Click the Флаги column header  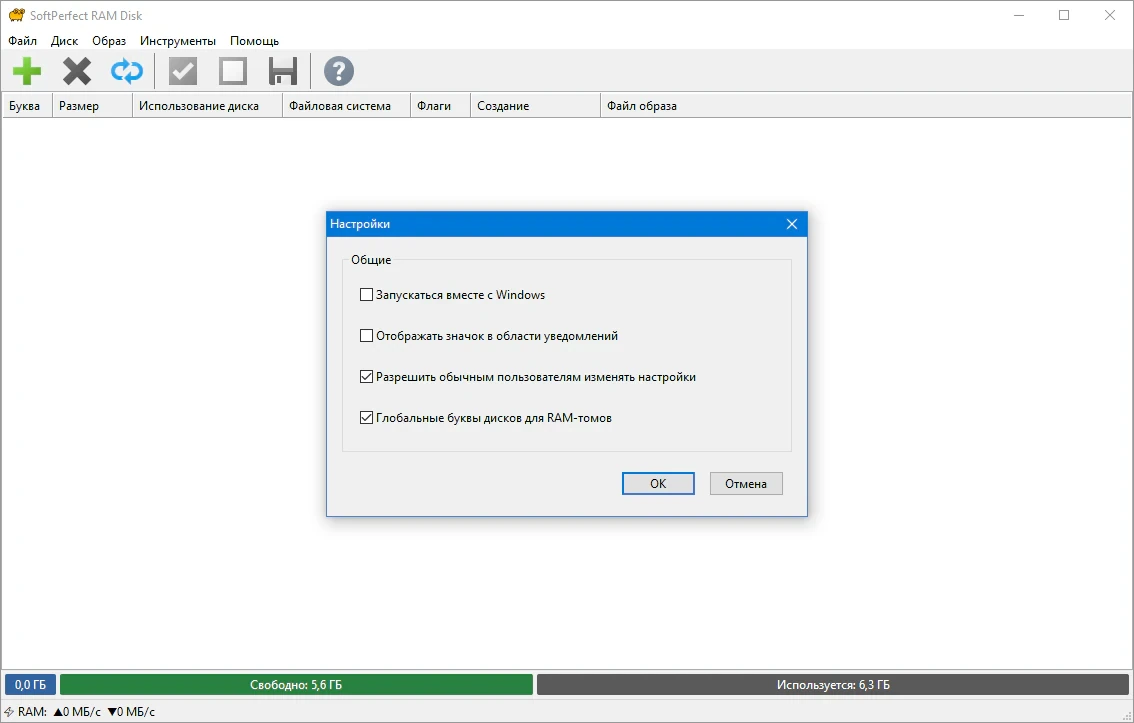[x=440, y=106]
